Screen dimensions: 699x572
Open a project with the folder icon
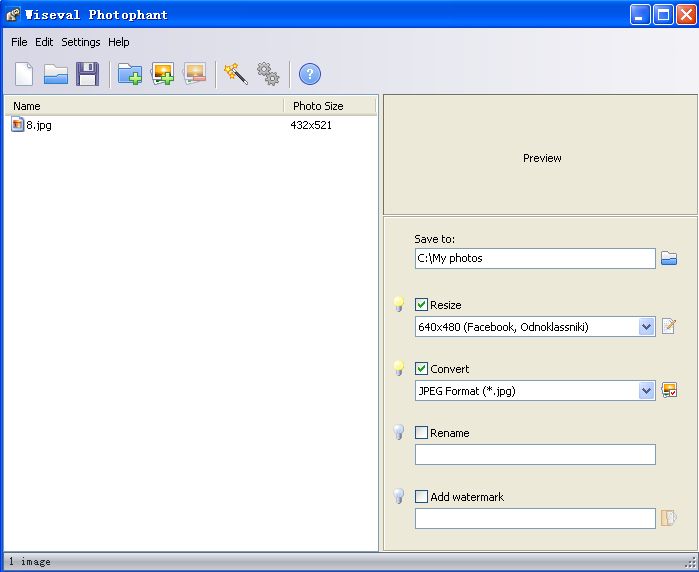pos(56,74)
